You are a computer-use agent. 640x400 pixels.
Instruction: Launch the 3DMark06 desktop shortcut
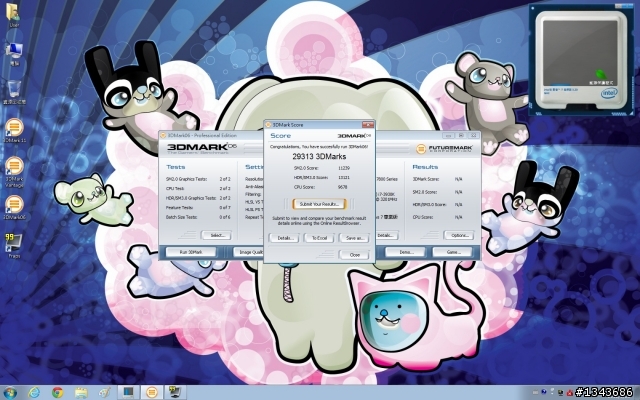coord(14,208)
